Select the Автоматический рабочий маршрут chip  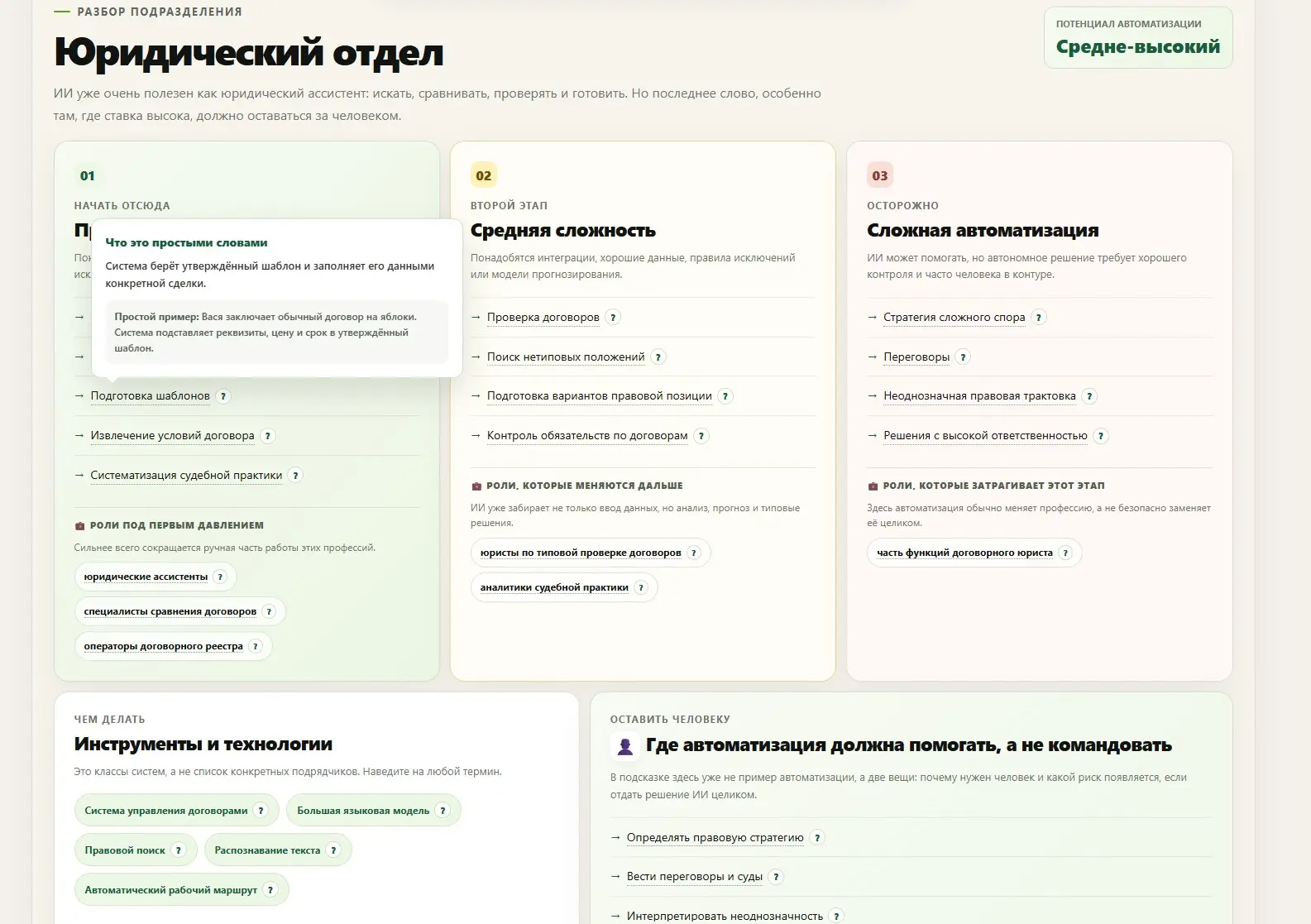[x=181, y=890]
